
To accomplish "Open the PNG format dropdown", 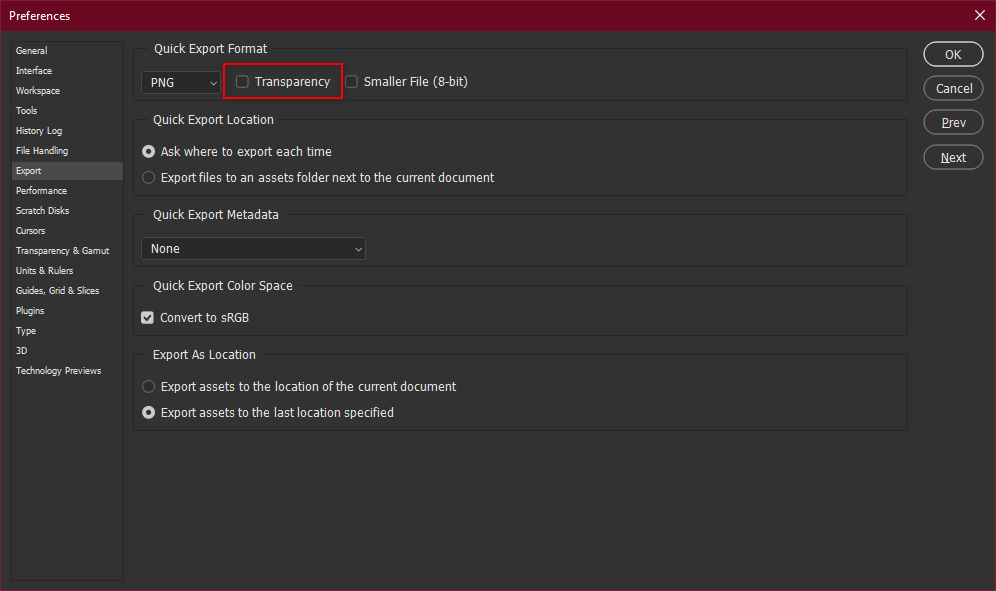I will click(181, 83).
